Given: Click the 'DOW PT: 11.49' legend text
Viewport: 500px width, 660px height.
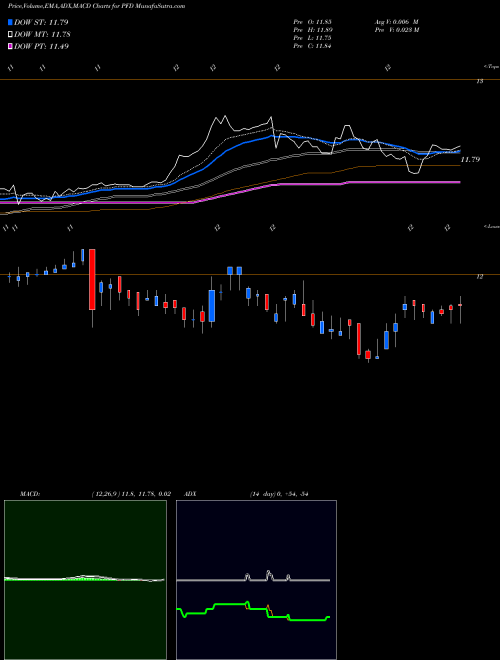Looking at the screenshot, I should 41,47.
